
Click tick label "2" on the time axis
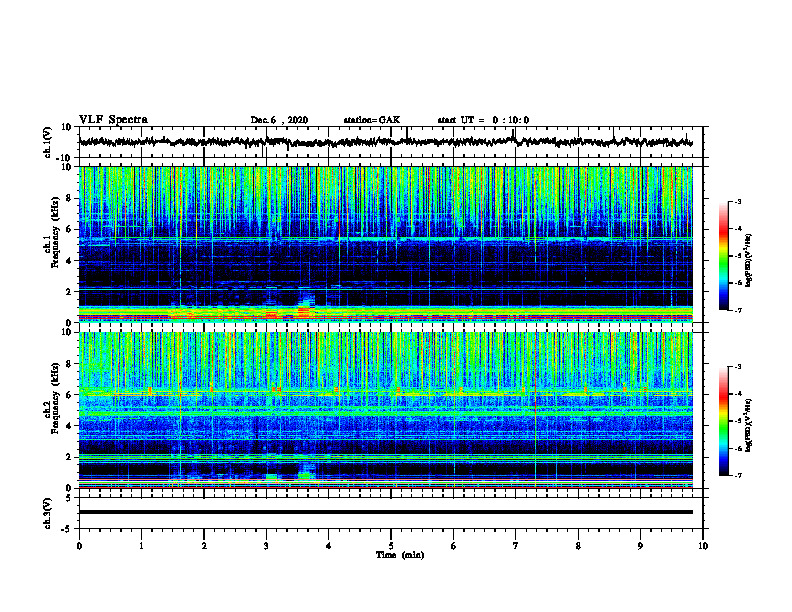204,546
